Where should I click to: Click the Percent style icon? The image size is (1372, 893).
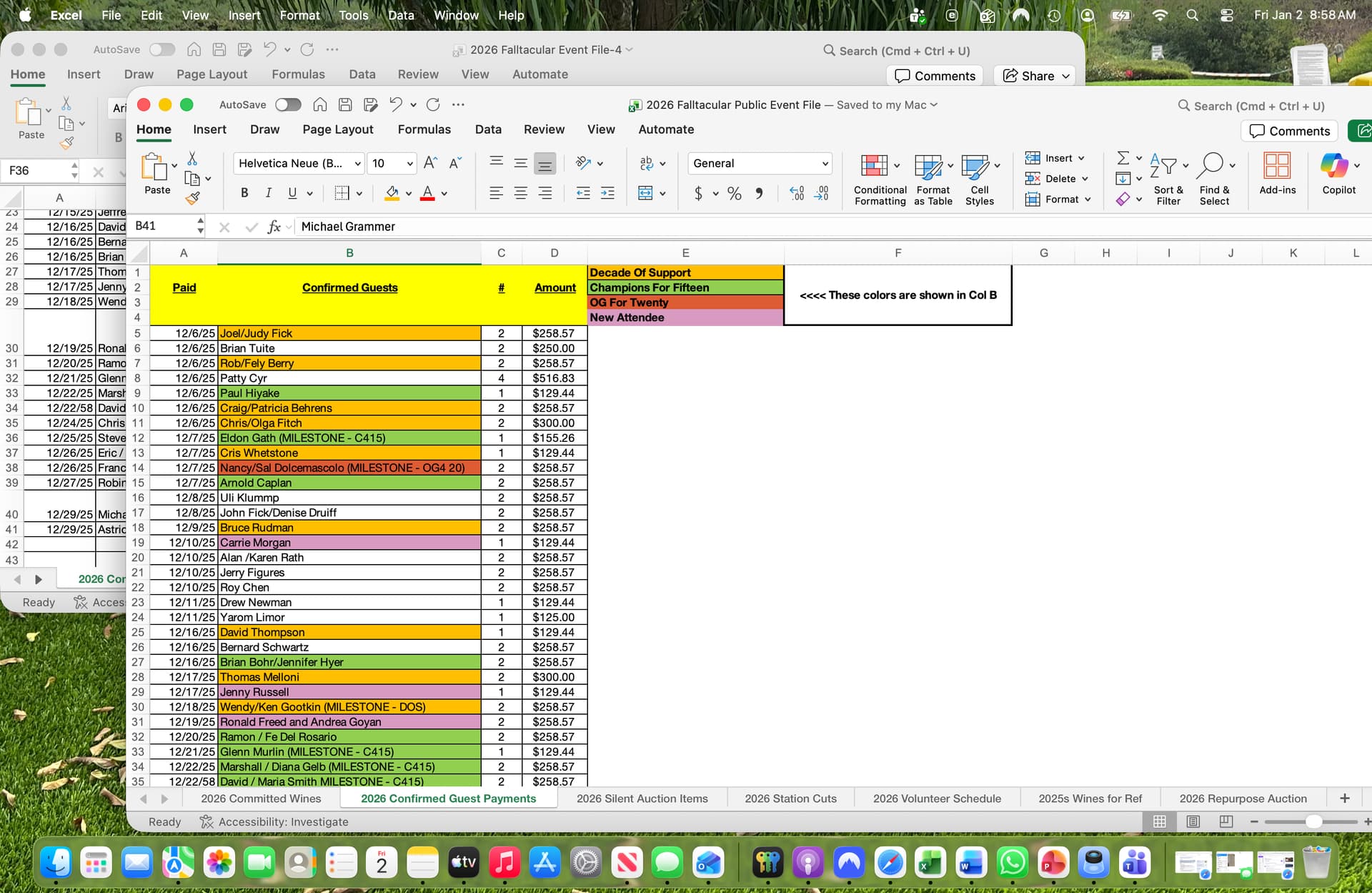pyautogui.click(x=734, y=193)
